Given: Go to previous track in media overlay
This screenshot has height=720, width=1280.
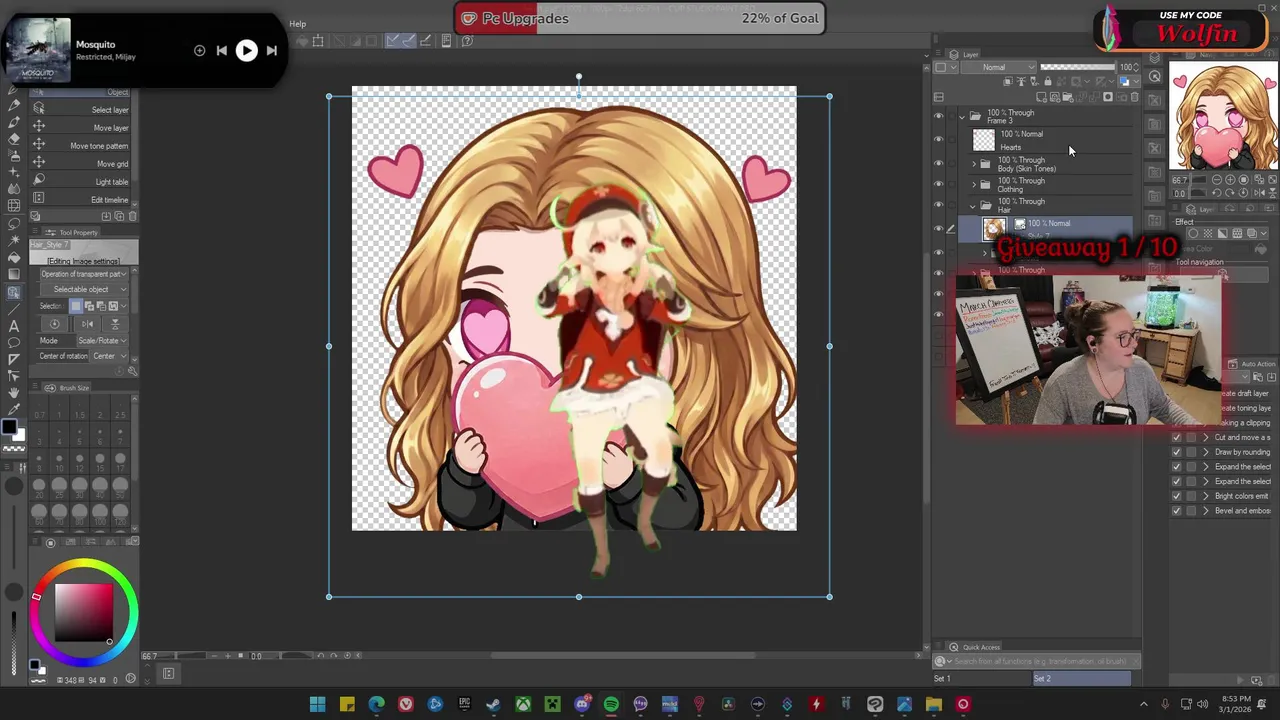Looking at the screenshot, I should click(221, 50).
